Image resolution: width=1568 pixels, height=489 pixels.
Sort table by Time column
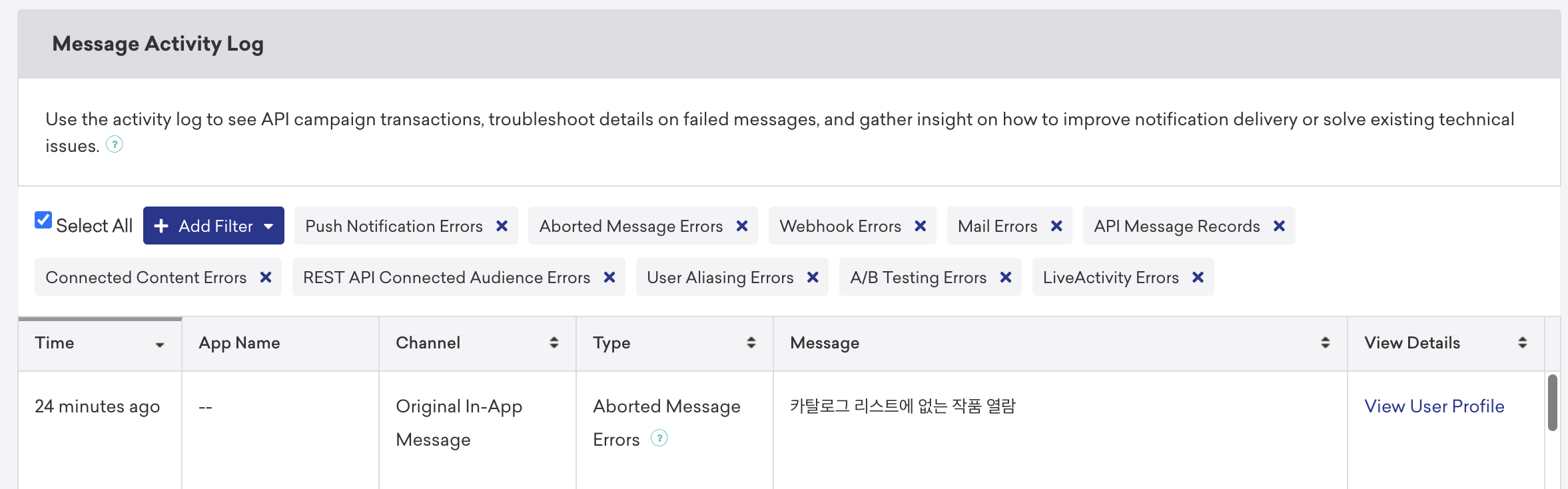[100, 344]
